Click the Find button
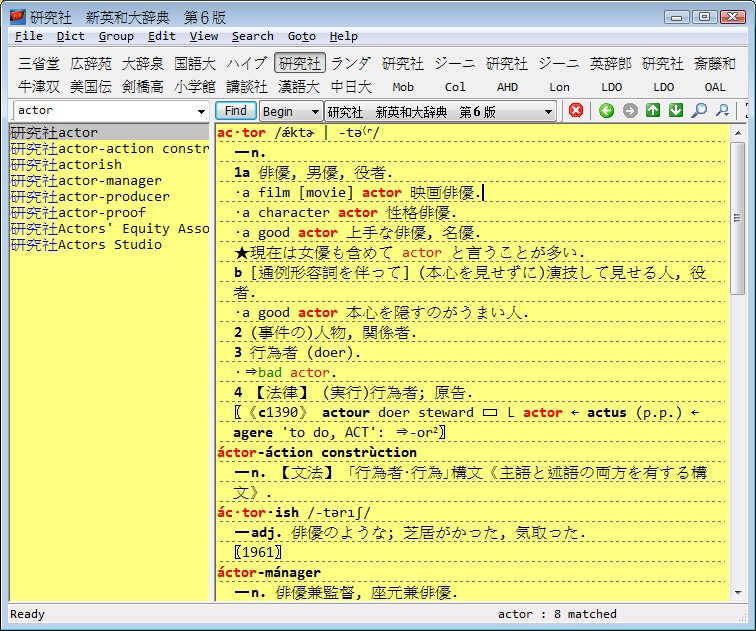Viewport: 756px width, 631px height. click(x=236, y=111)
